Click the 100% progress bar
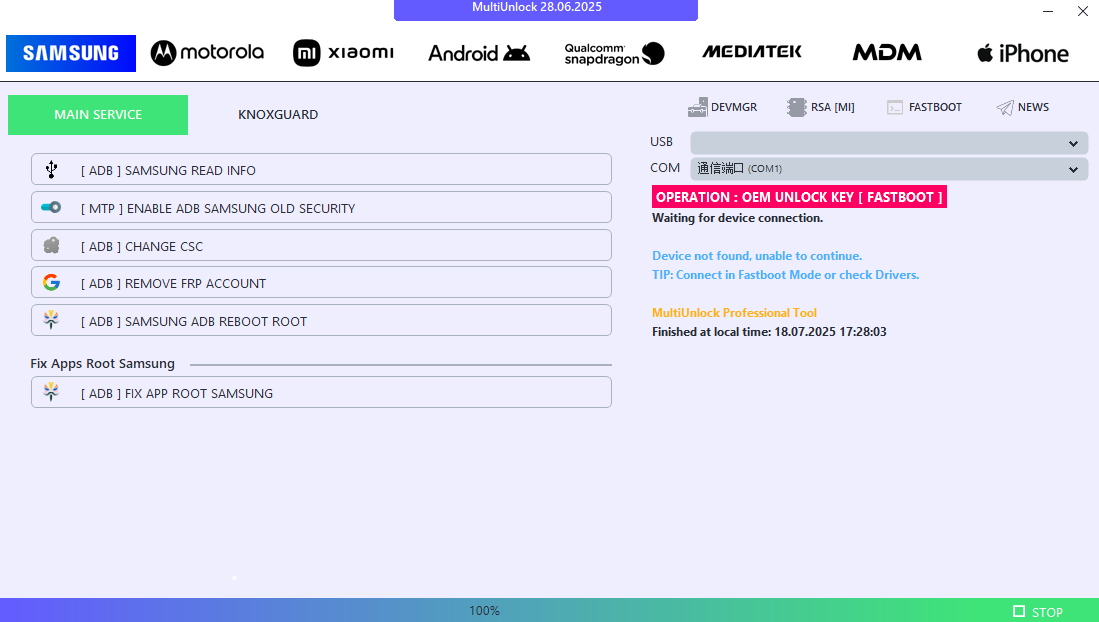1099x622 pixels. pyautogui.click(x=484, y=610)
